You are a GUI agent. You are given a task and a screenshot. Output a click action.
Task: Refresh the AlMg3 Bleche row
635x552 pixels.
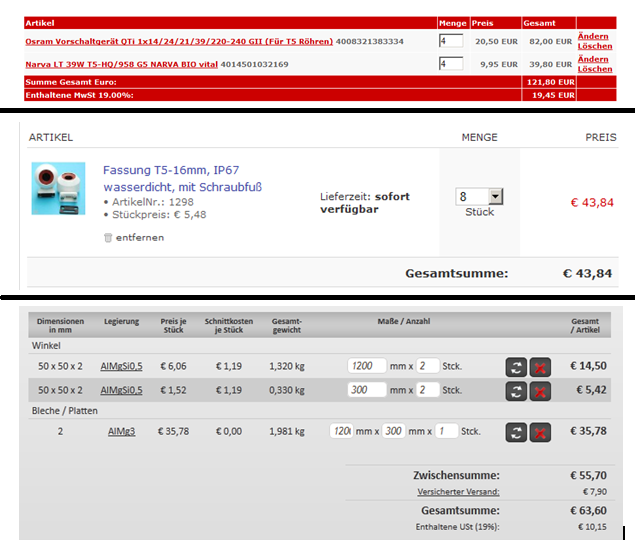pos(516,432)
